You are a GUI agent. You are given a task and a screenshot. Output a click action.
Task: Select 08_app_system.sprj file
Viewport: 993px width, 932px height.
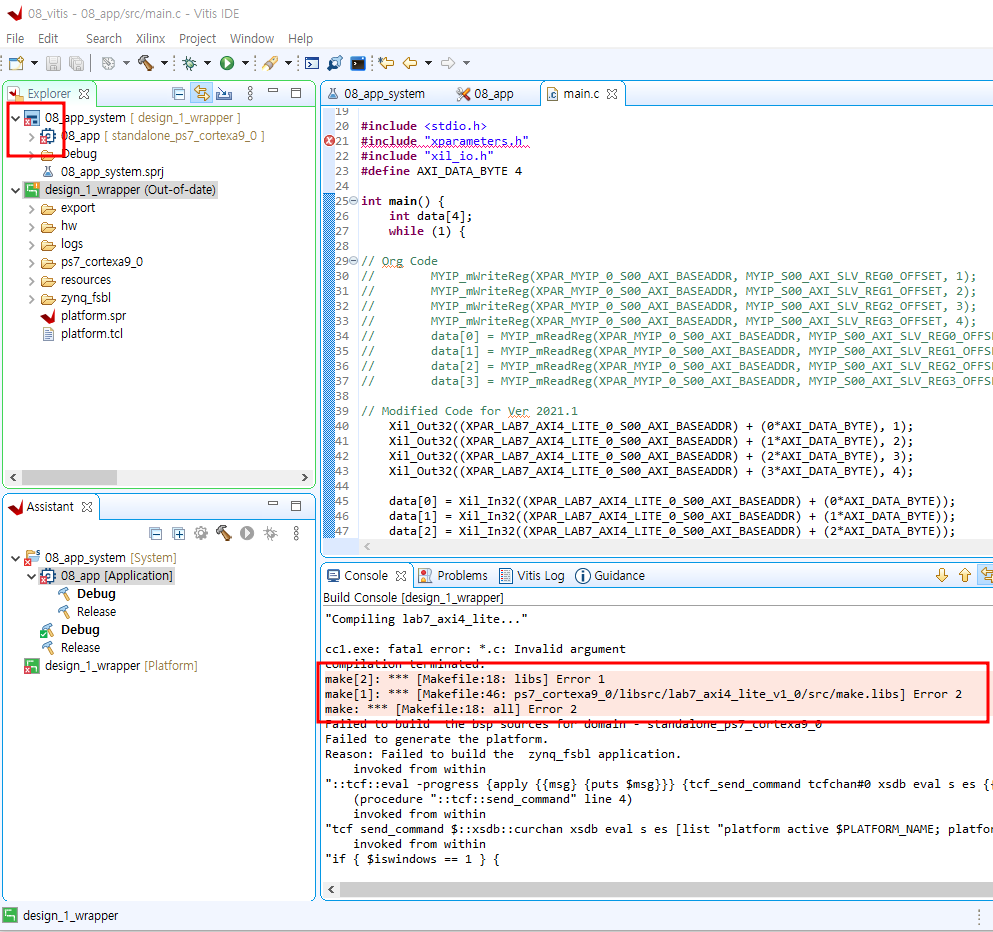click(x=103, y=172)
